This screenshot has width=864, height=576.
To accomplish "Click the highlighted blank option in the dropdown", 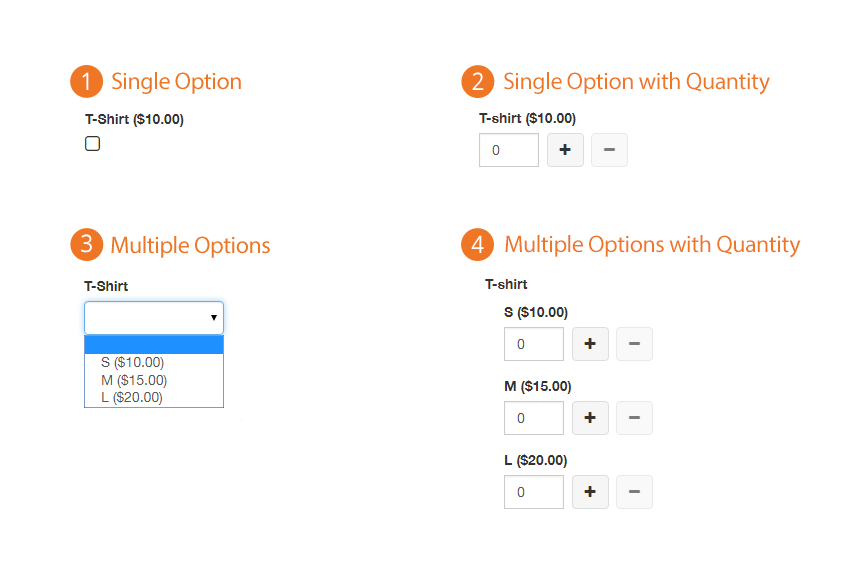I will pos(153,344).
